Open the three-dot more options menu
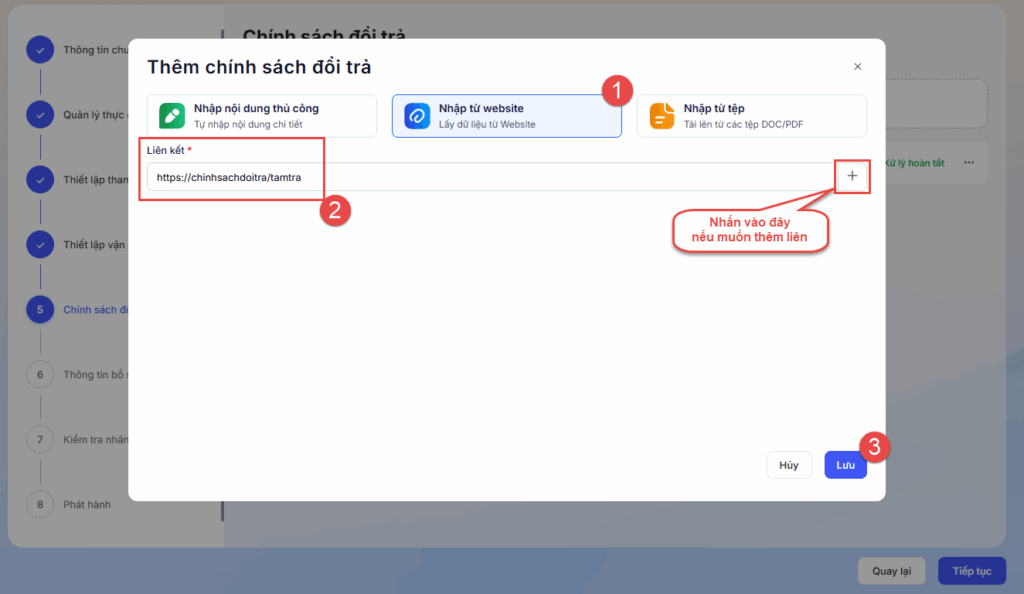 tap(968, 163)
